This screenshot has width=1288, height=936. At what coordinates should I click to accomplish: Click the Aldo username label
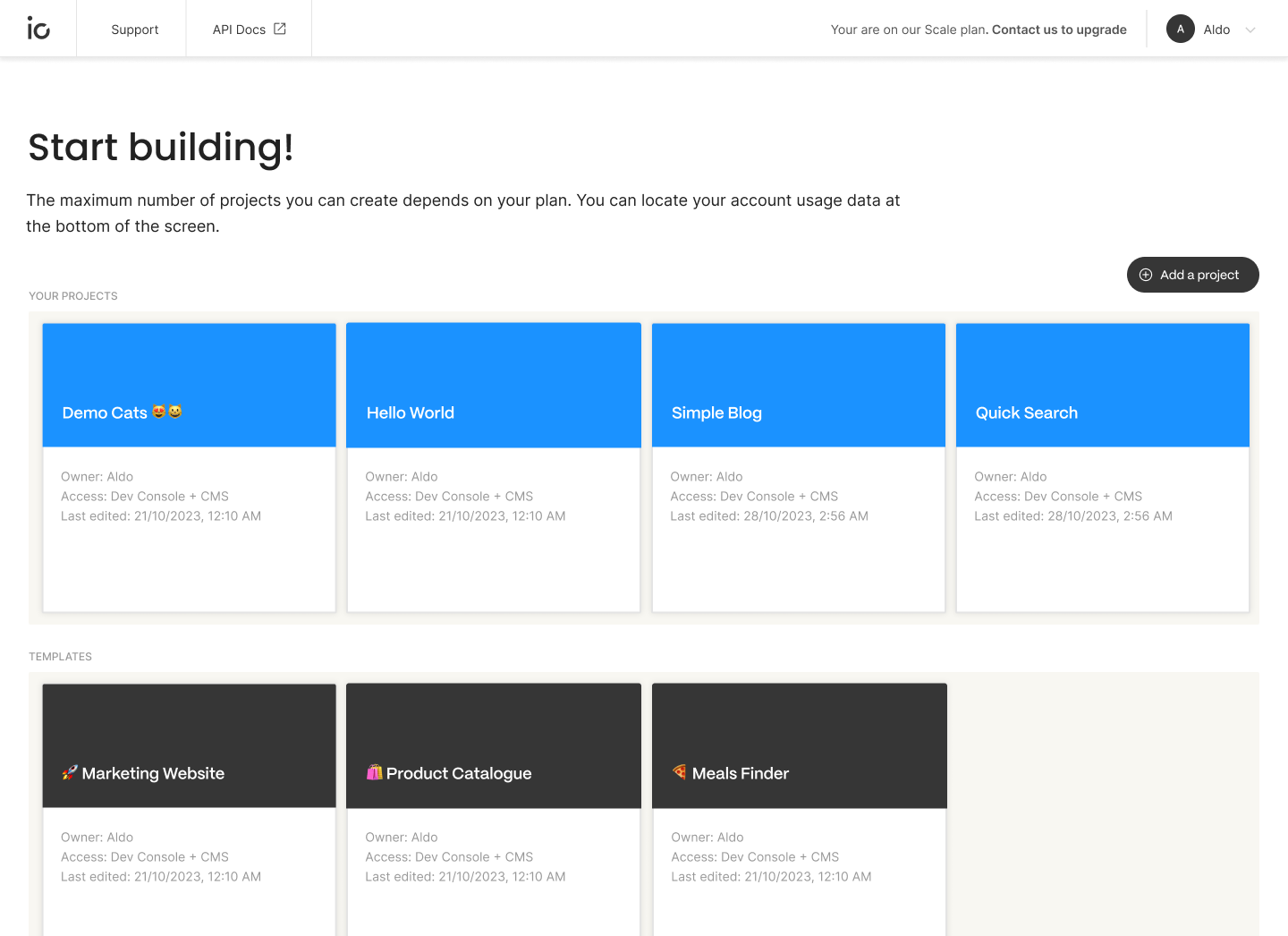tap(1216, 30)
